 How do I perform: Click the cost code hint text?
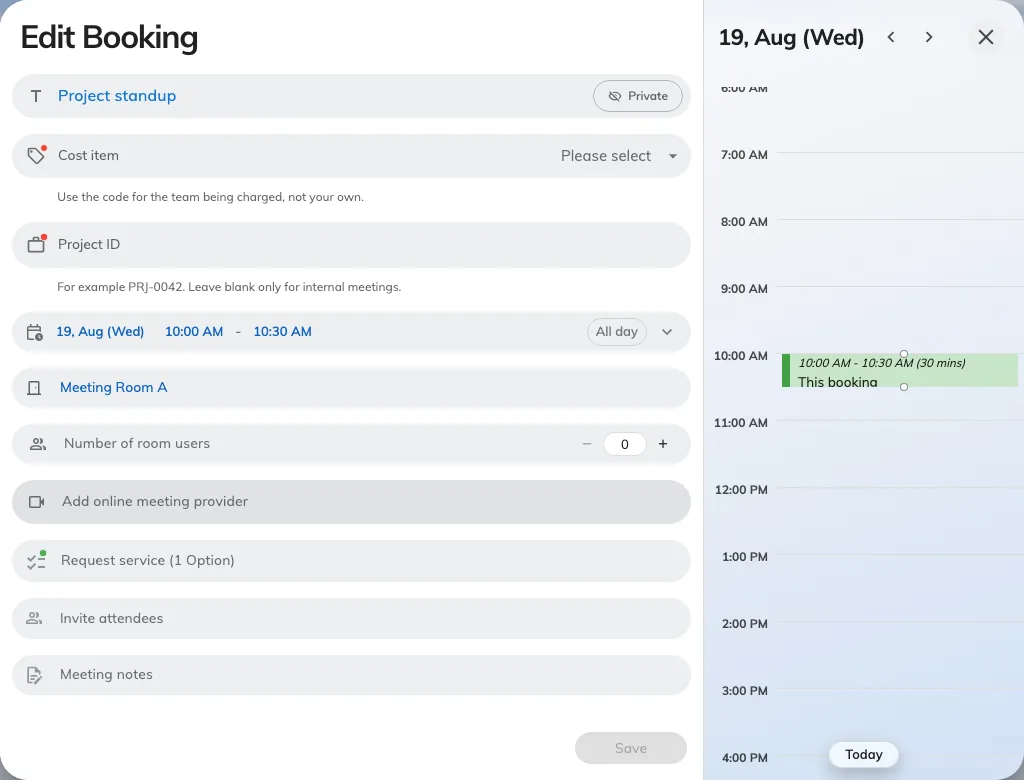point(210,197)
